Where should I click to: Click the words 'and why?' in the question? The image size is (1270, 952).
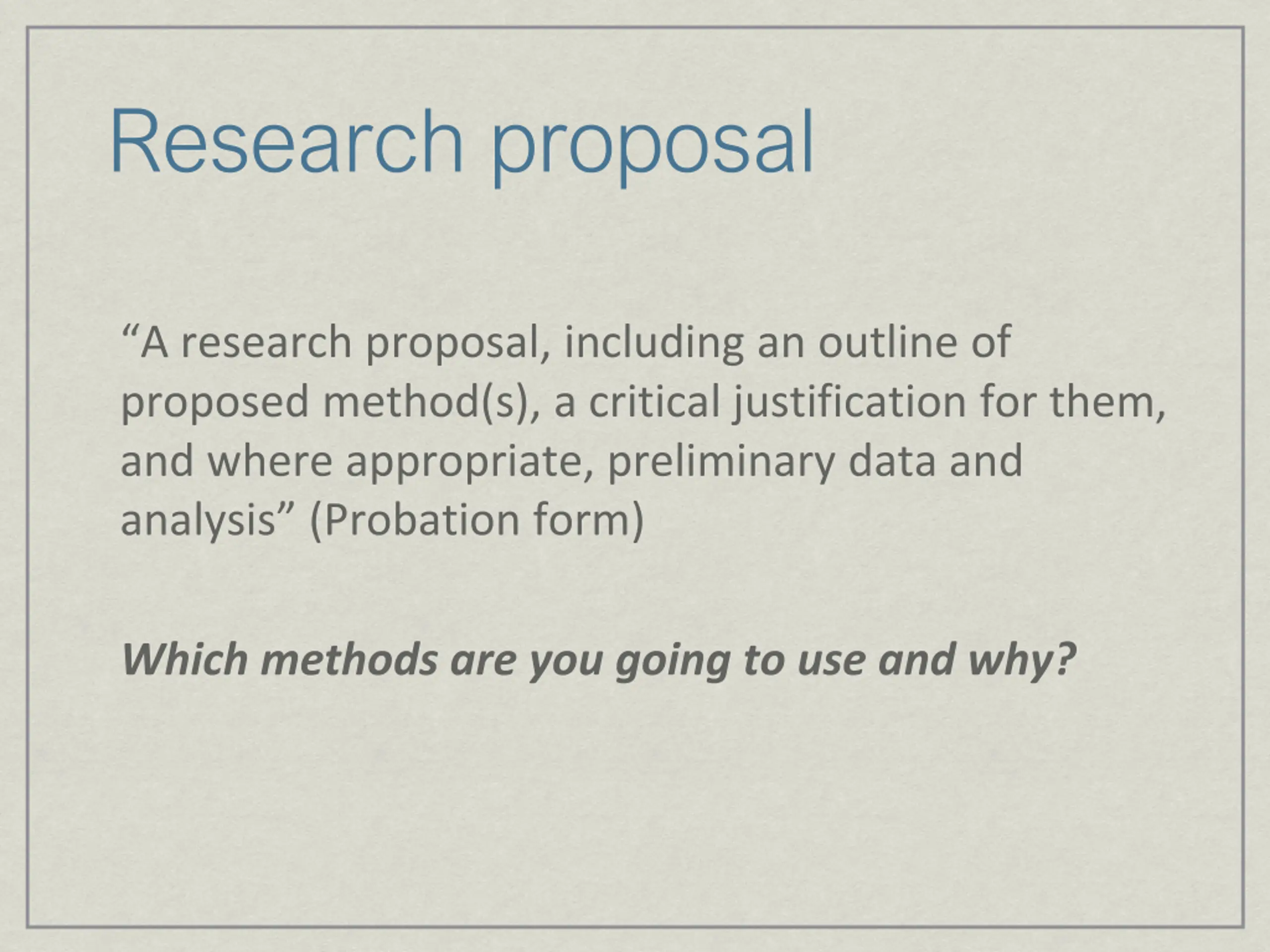(x=977, y=661)
